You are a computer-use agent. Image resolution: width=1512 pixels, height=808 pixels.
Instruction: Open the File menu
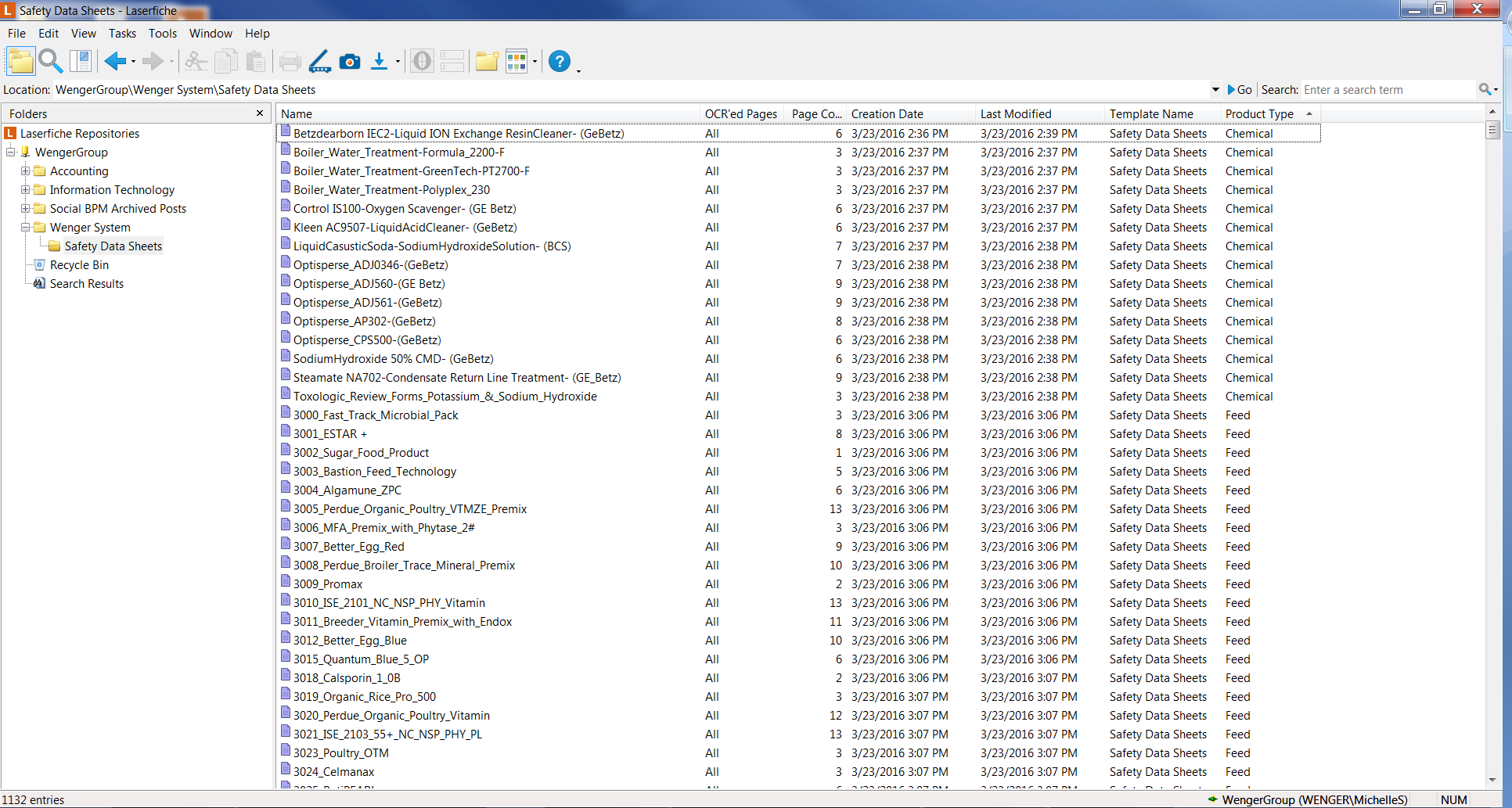coord(16,34)
